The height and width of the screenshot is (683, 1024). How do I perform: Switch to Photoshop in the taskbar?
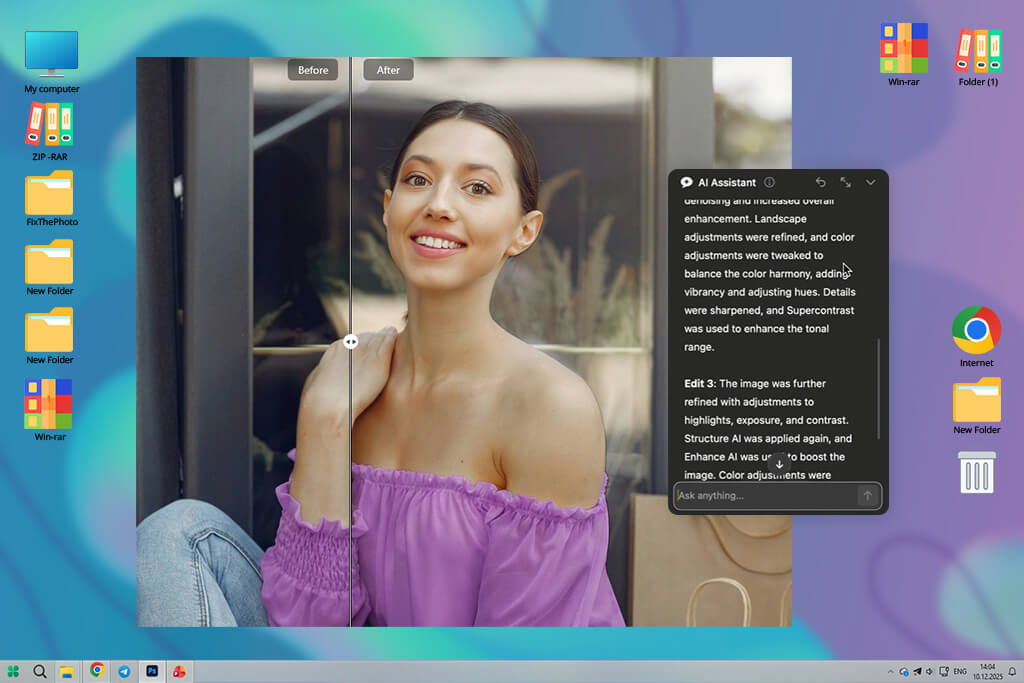coord(152,671)
